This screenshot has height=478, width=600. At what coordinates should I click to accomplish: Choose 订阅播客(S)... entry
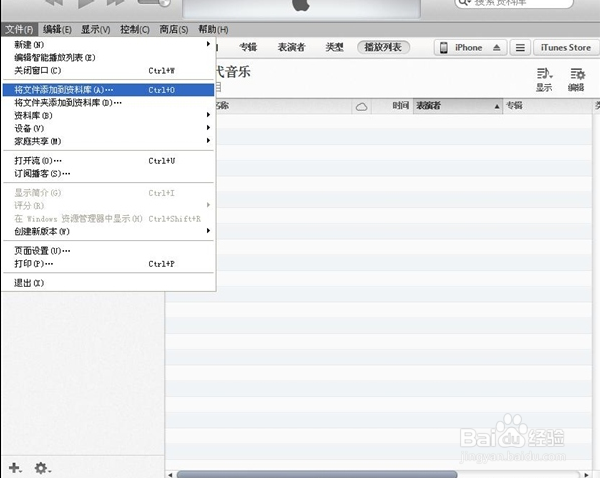pos(108,174)
